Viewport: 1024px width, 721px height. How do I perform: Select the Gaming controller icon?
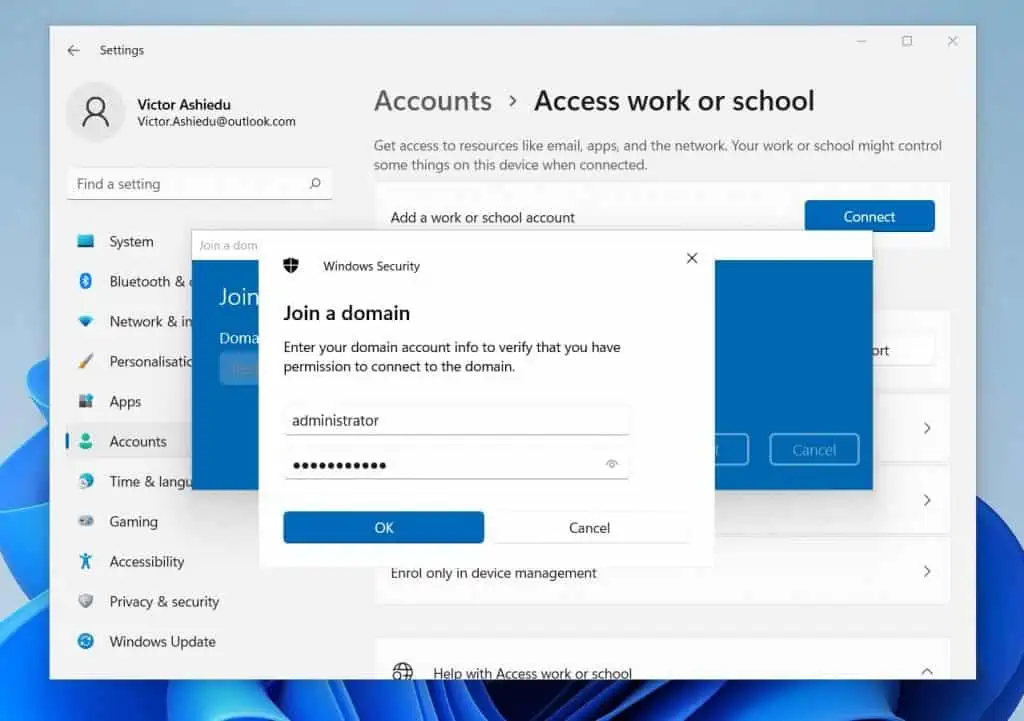pos(85,521)
